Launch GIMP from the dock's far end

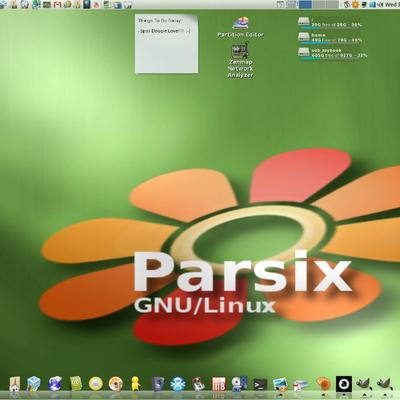click(x=384, y=384)
